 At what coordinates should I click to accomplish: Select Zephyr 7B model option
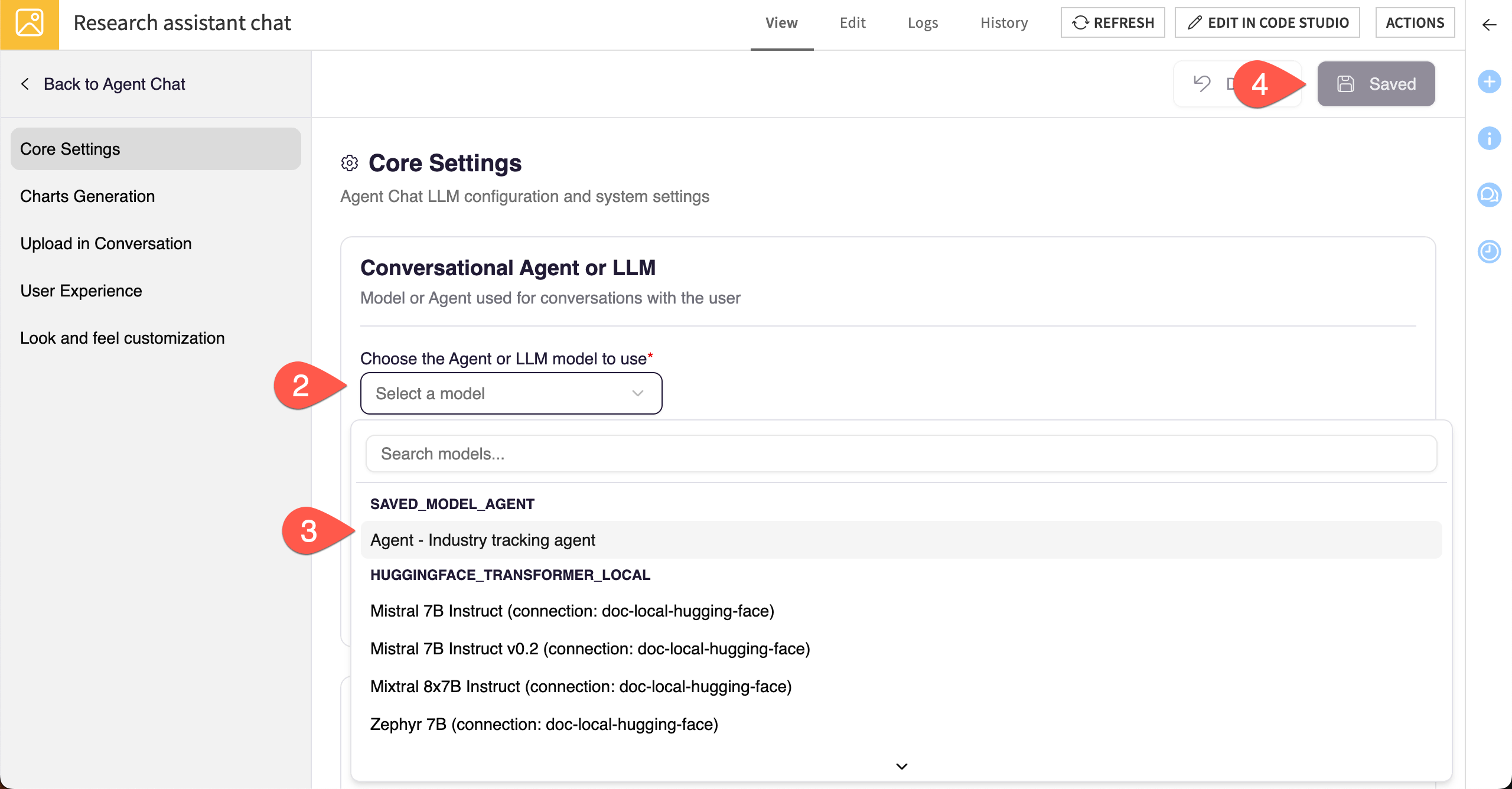coord(901,724)
